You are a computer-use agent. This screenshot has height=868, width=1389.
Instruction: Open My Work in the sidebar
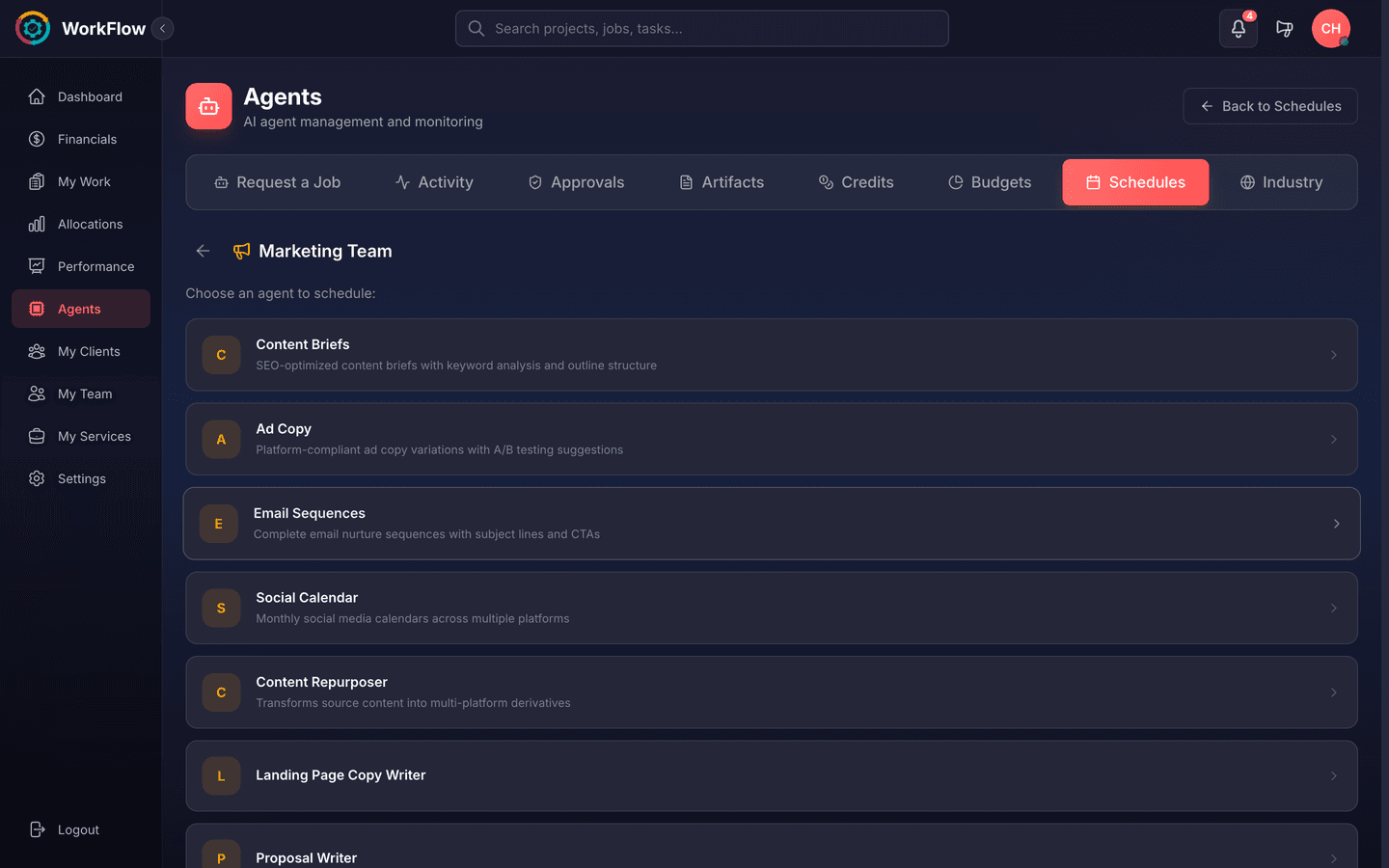click(x=81, y=181)
